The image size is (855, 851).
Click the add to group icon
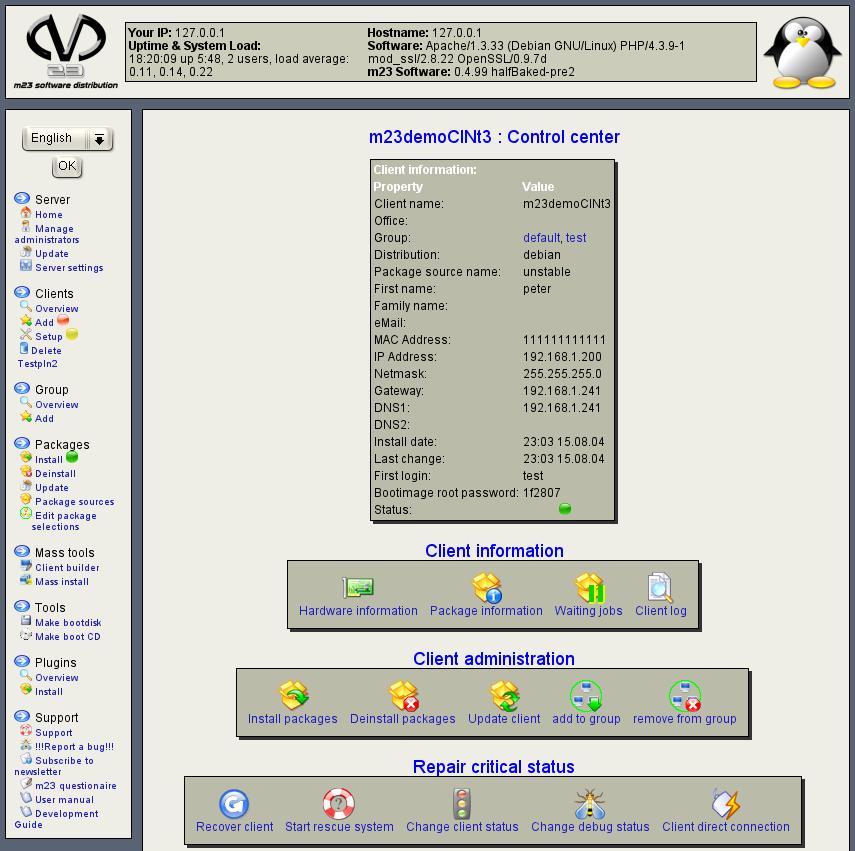[x=586, y=696]
